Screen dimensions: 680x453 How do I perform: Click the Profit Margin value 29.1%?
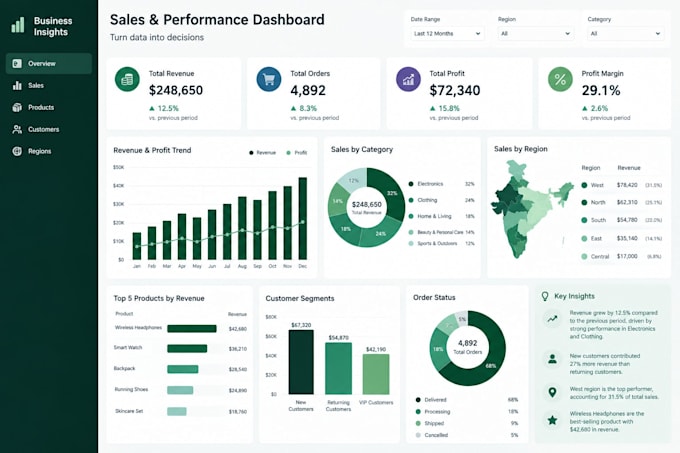(x=601, y=91)
